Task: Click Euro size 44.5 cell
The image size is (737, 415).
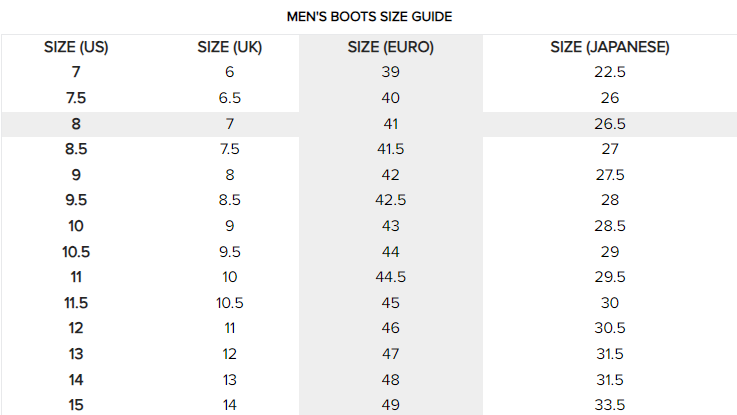Action: [390, 277]
